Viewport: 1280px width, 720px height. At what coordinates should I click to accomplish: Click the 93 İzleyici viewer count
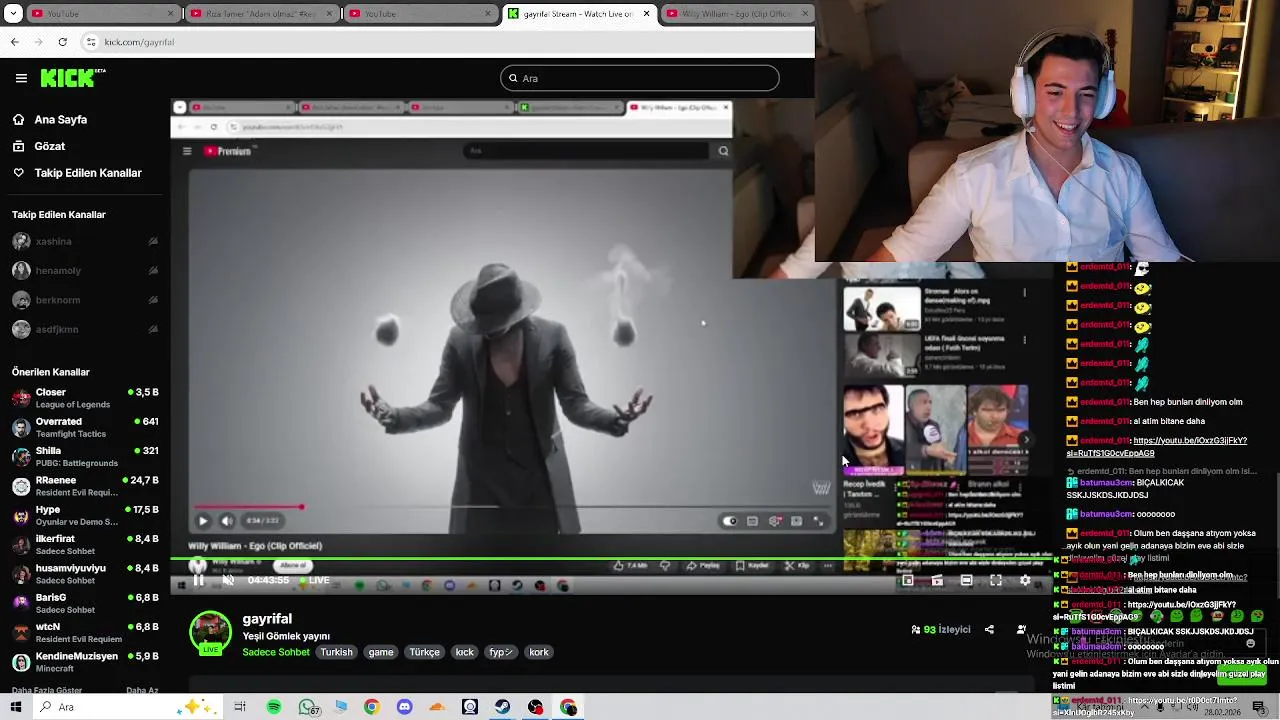click(x=941, y=630)
